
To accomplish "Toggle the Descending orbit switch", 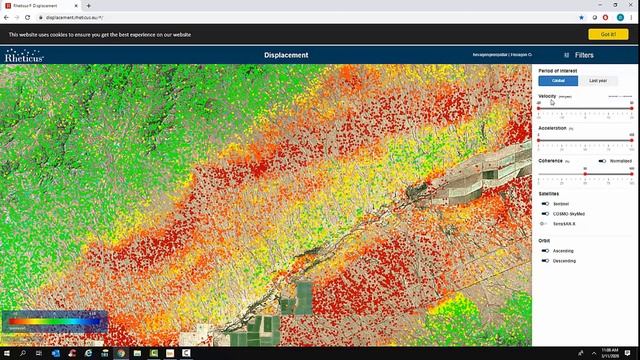I will coord(545,261).
